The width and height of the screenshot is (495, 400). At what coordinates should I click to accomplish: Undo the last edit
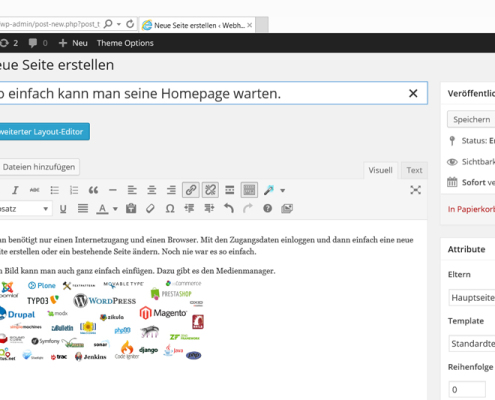(x=229, y=209)
